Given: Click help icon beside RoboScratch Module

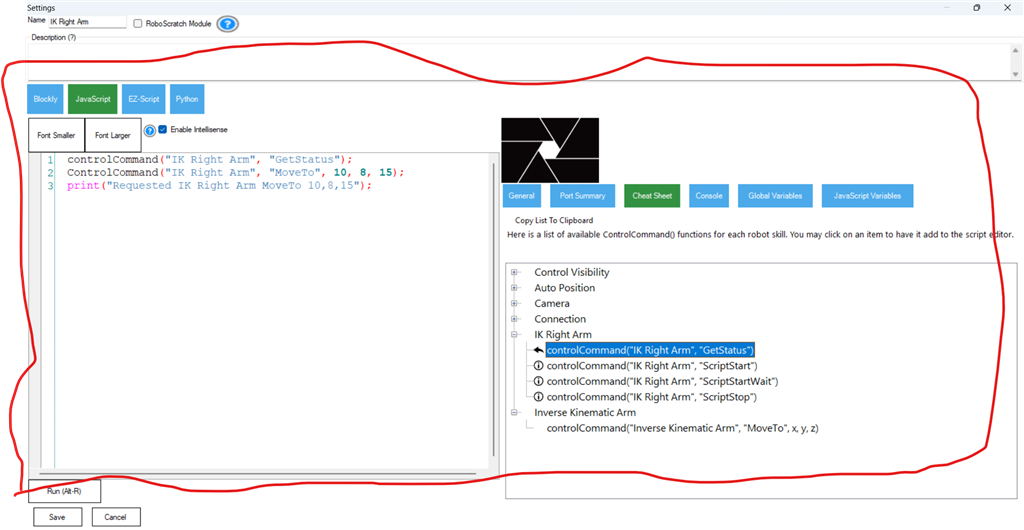Looking at the screenshot, I should coord(228,23).
